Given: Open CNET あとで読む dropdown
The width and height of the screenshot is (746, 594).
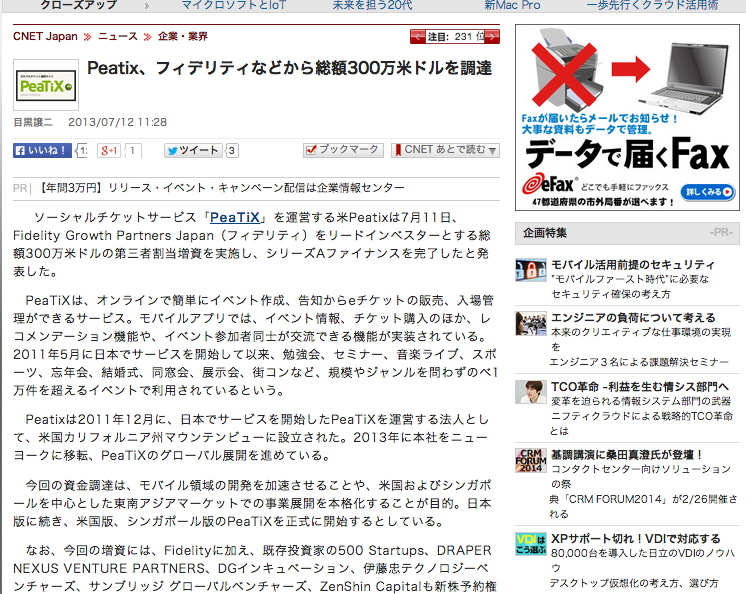Looking at the screenshot, I should click(x=445, y=150).
